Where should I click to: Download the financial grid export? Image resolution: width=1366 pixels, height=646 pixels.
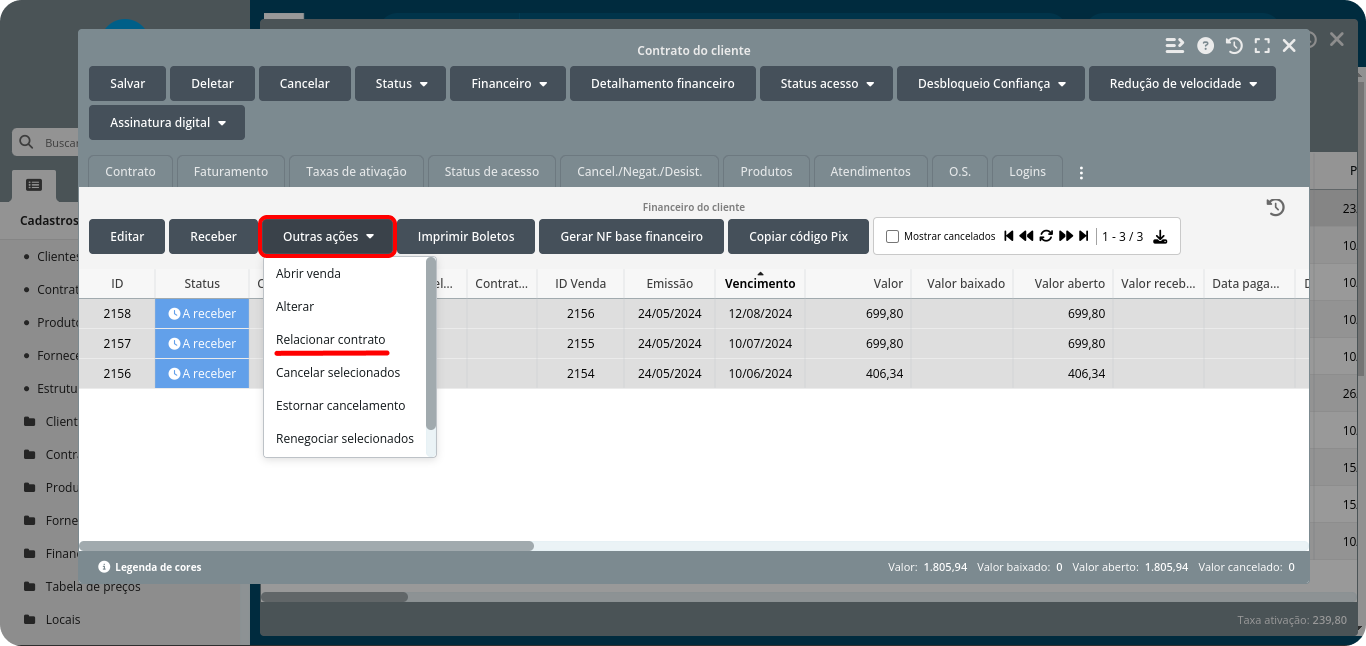tap(1160, 237)
